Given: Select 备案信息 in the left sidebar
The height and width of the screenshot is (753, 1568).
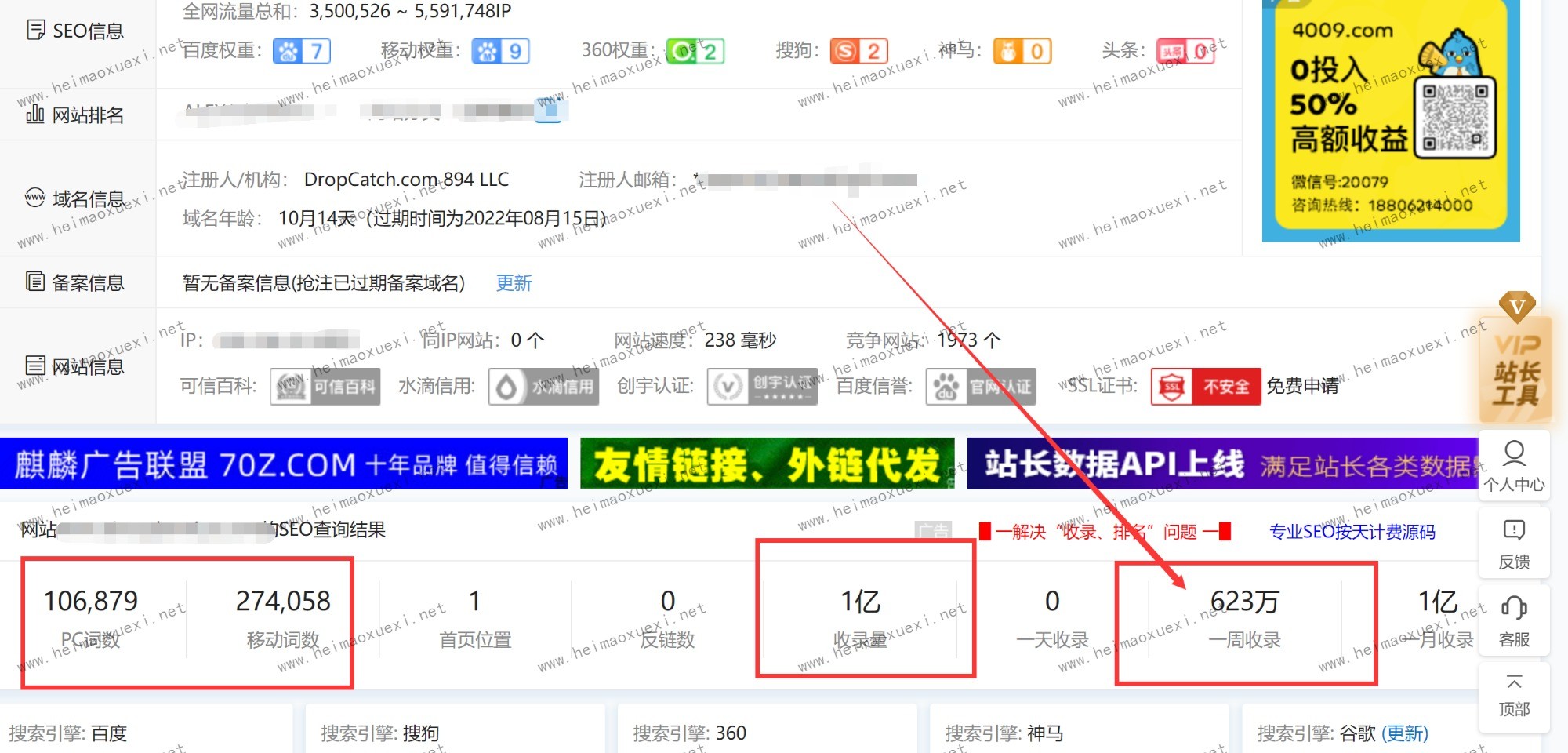Looking at the screenshot, I should 76,282.
